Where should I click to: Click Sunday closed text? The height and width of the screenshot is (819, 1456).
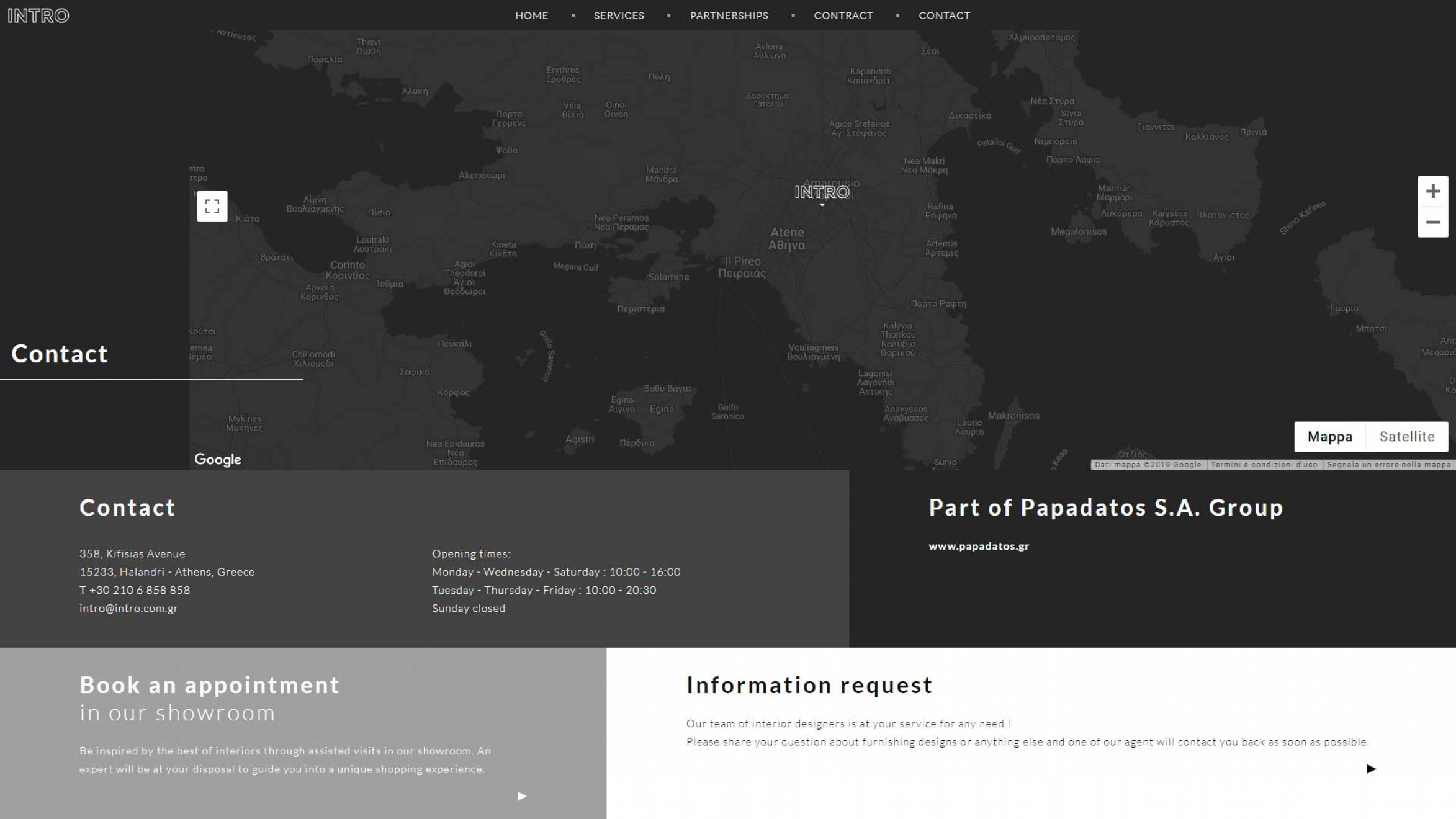pyautogui.click(x=469, y=609)
